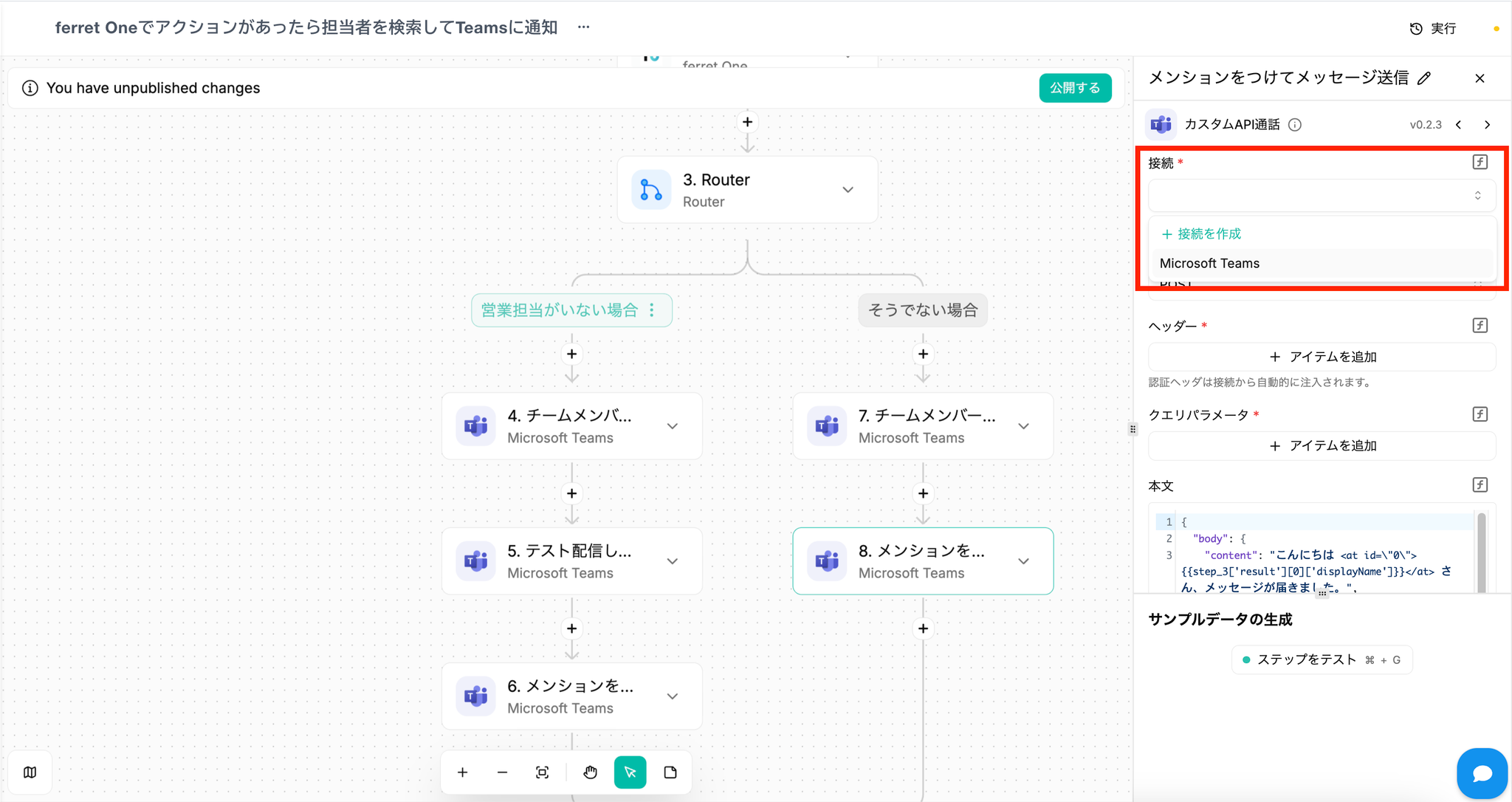The image size is (1512, 802).
Task: Toggle dynamic value mode for 本文 field
Action: [x=1480, y=485]
